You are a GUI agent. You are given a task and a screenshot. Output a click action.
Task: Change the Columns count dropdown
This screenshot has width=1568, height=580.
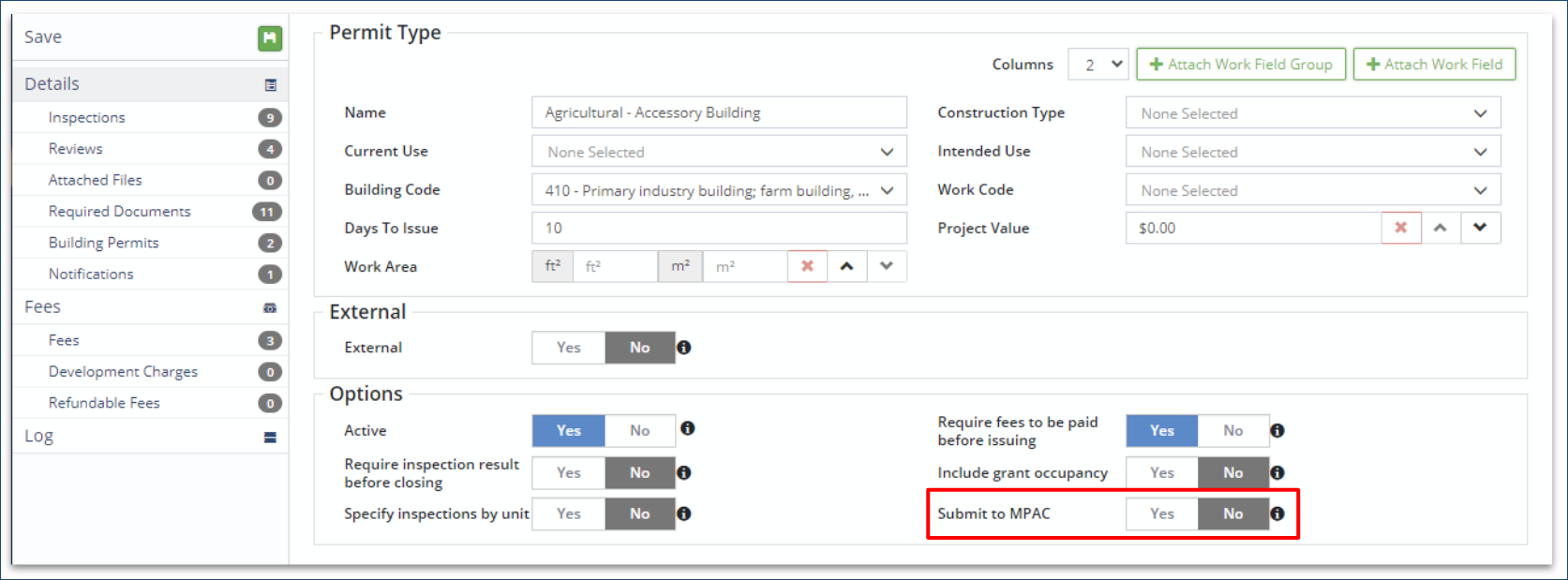1098,65
